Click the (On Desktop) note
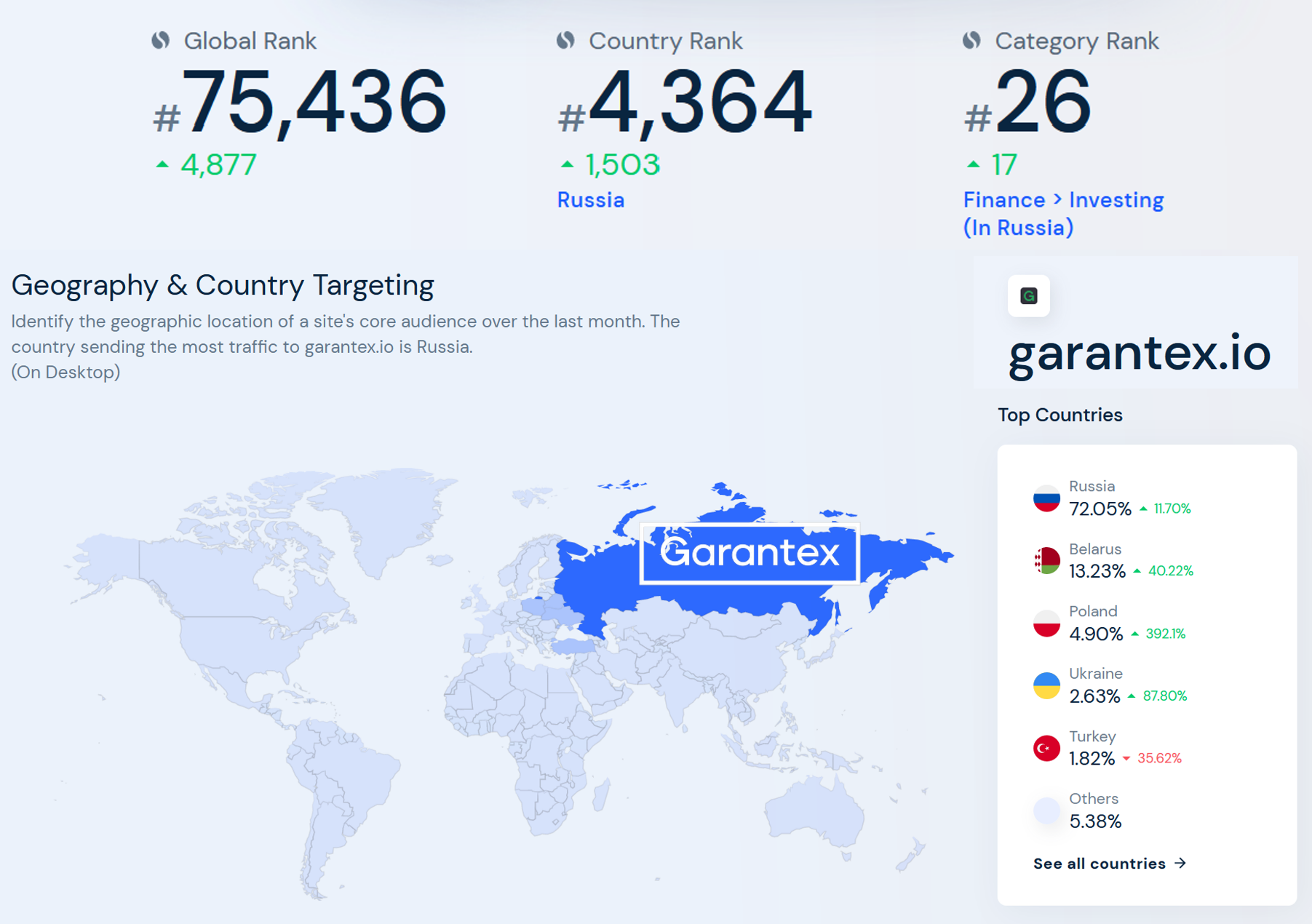The width and height of the screenshot is (1312, 924). click(65, 373)
